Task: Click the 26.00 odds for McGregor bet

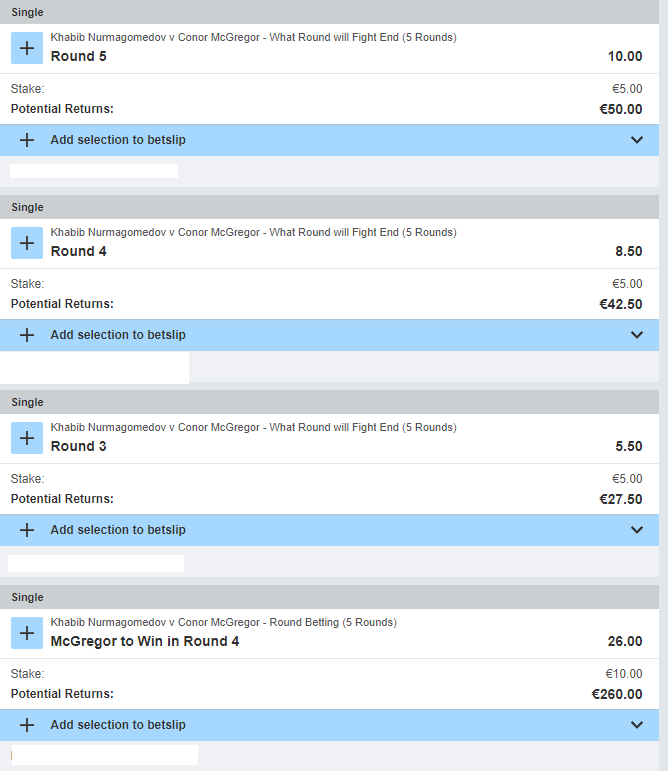Action: click(625, 642)
